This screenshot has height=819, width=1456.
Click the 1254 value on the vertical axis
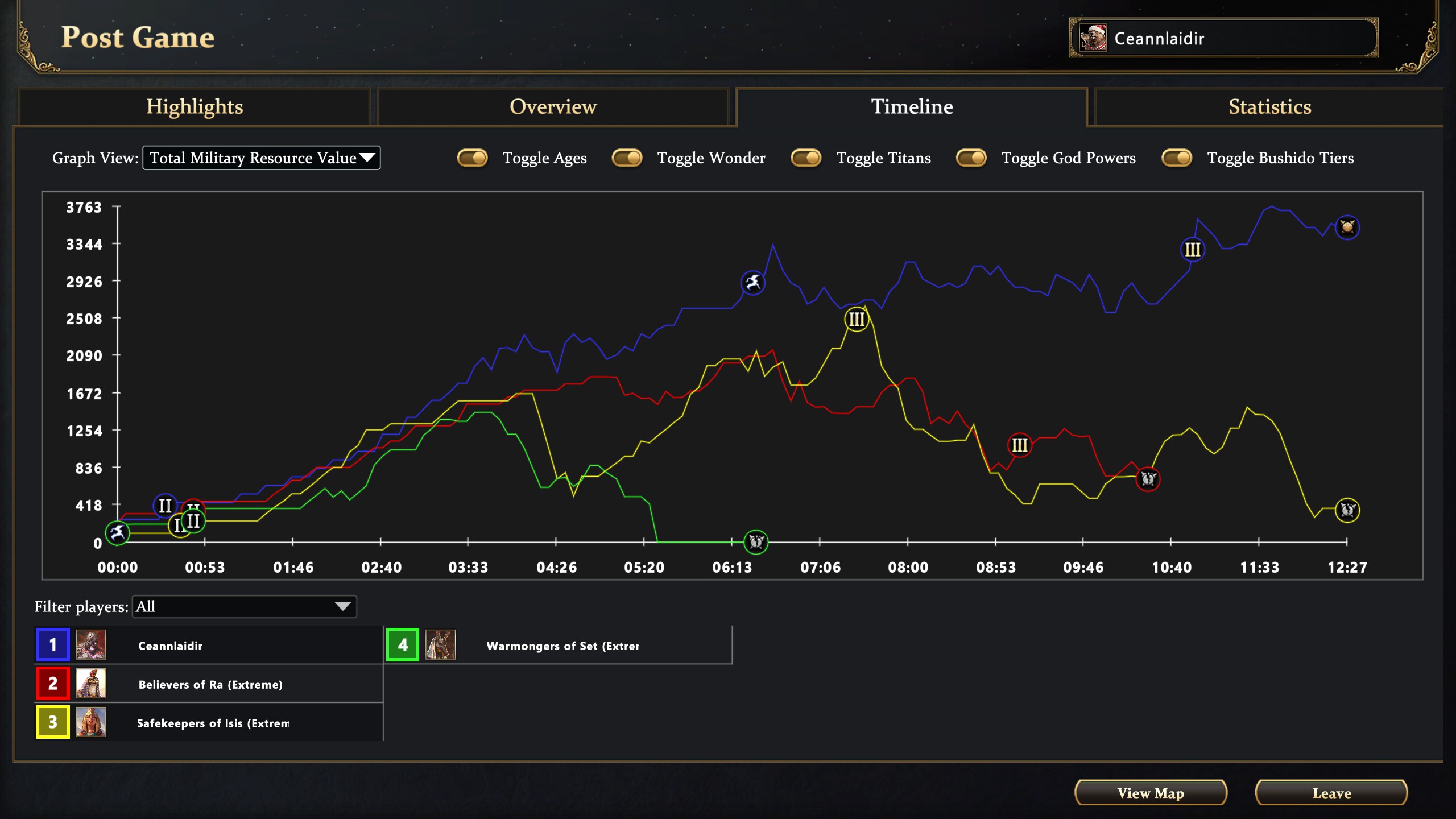tap(84, 431)
